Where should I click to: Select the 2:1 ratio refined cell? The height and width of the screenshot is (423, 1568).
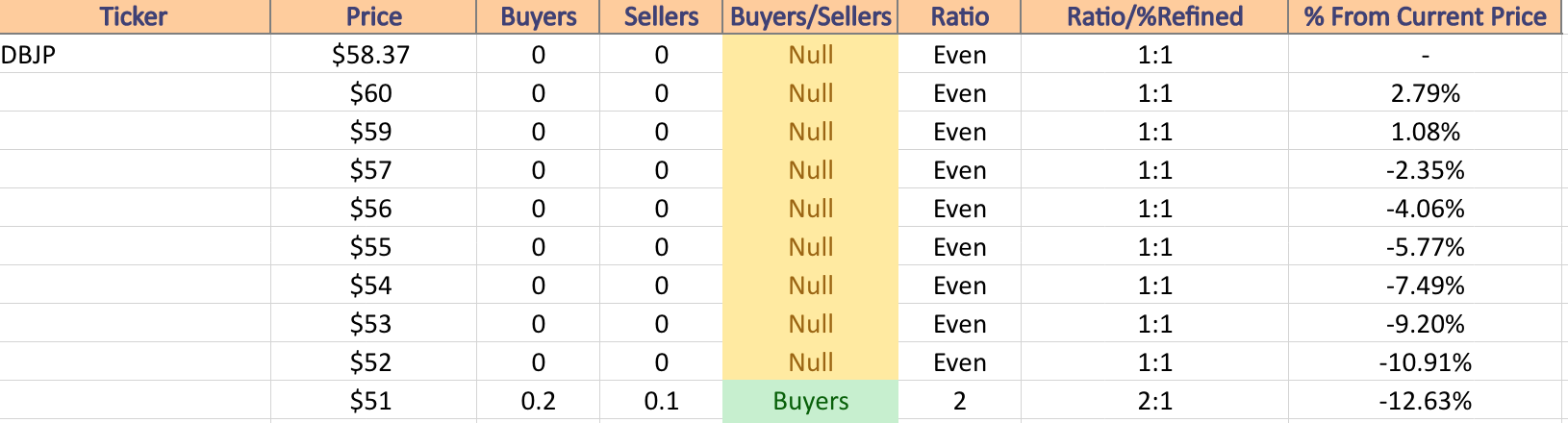click(1154, 401)
